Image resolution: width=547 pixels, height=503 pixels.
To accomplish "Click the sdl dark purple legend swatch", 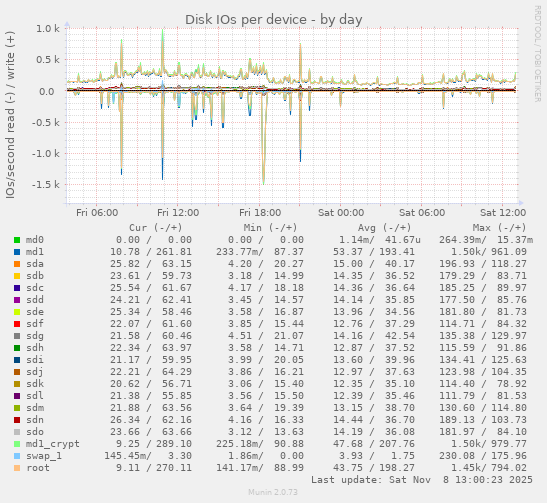I will coord(17,396).
